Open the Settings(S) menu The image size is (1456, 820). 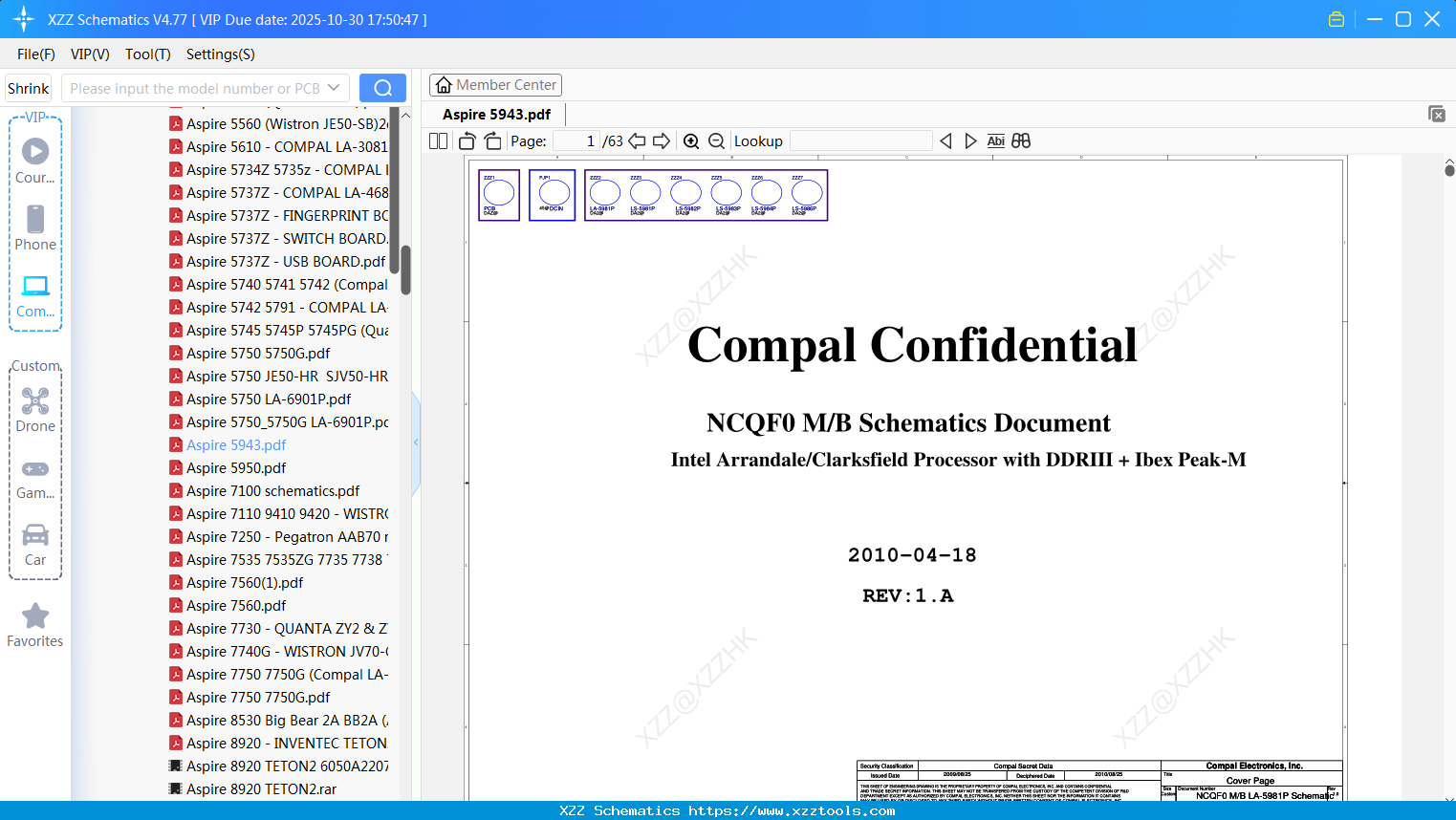pos(221,54)
